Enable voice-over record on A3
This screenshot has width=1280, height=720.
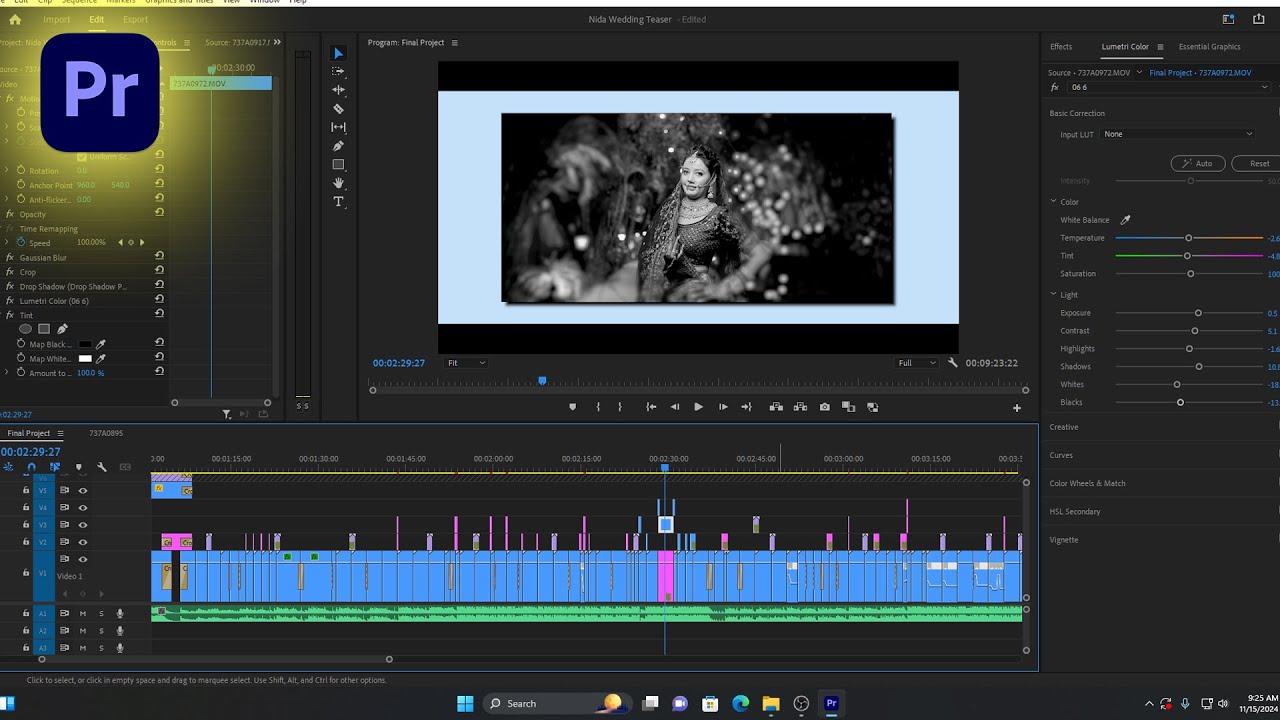pyautogui.click(x=120, y=648)
